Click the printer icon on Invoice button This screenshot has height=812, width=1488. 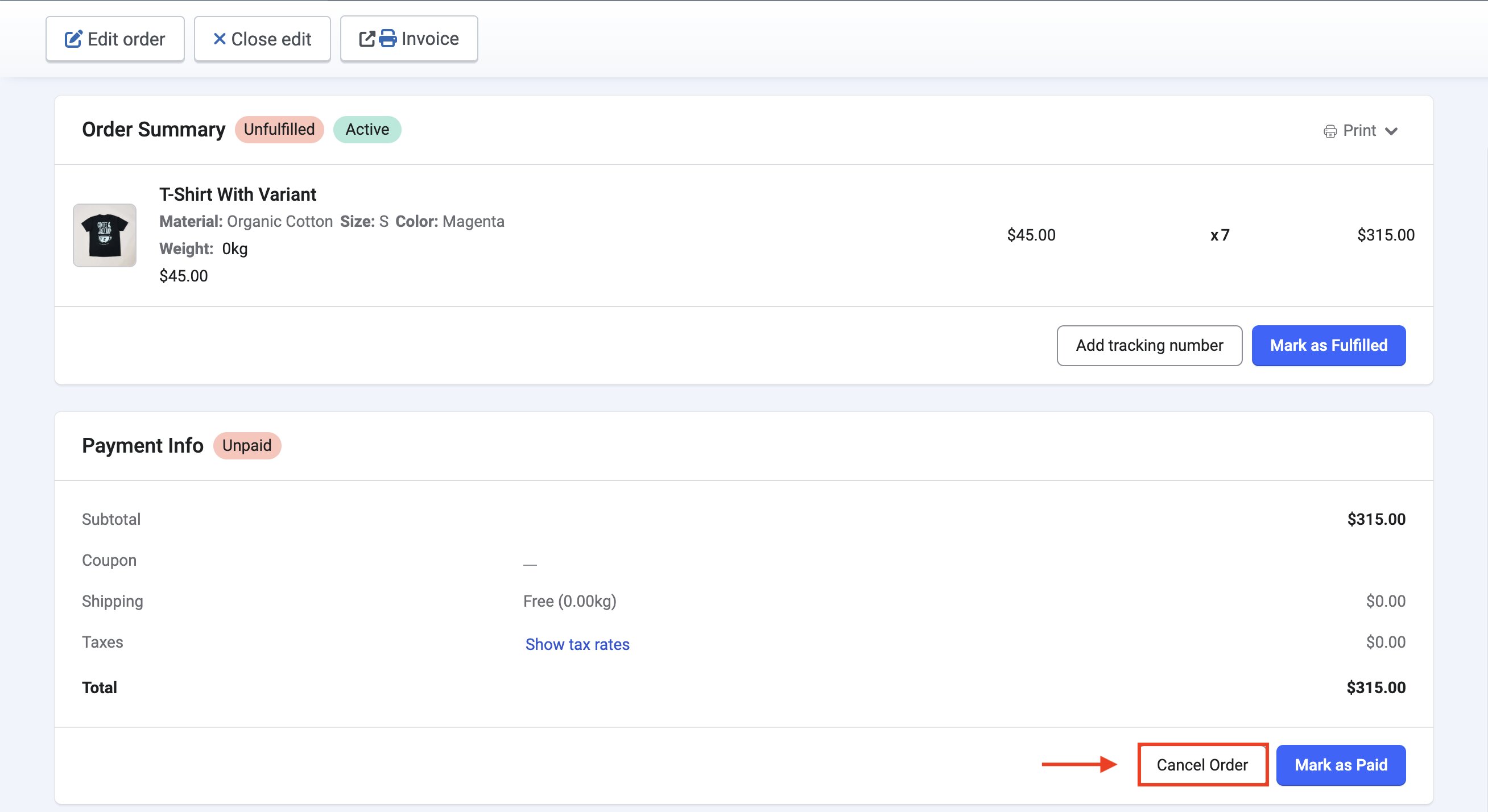point(387,39)
